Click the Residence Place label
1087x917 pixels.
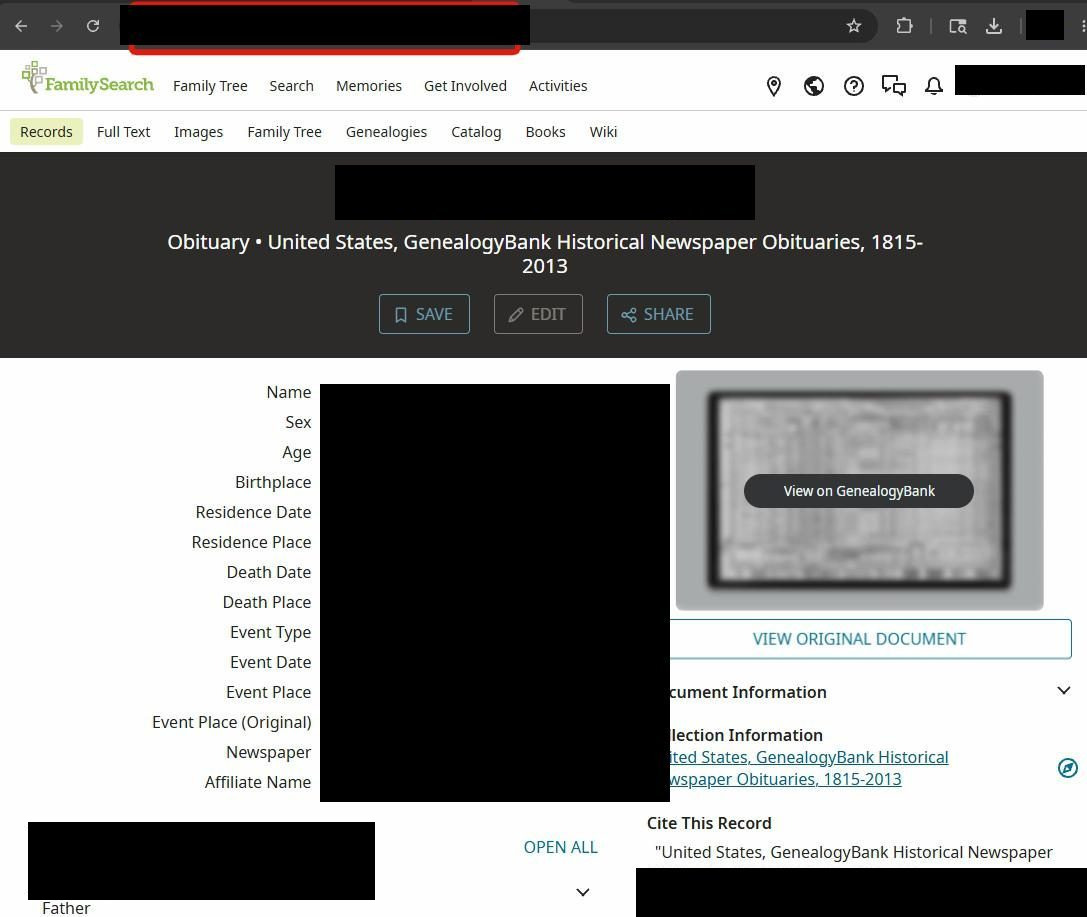(x=251, y=542)
